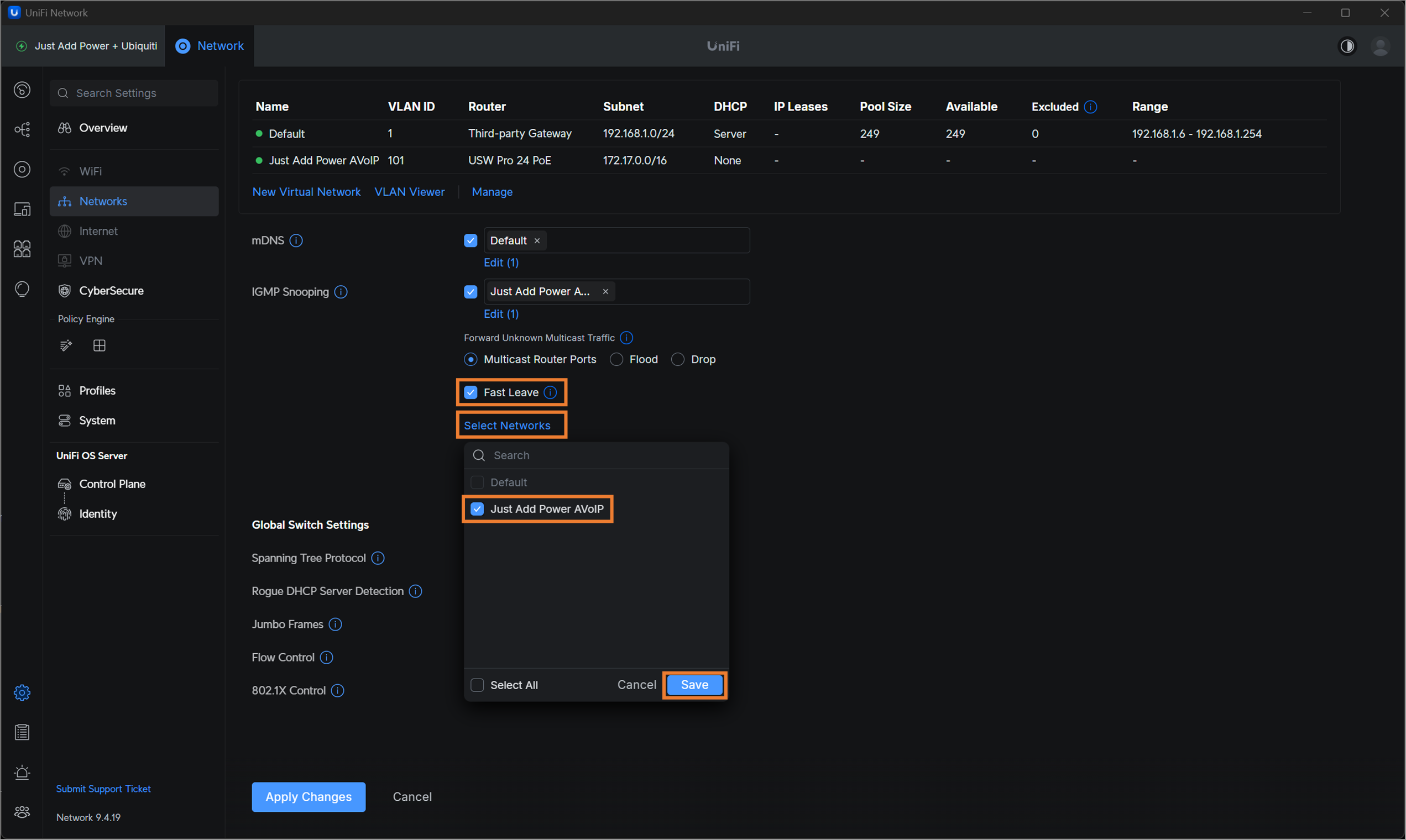
Task: Open the CyberSecure settings section
Action: (111, 290)
